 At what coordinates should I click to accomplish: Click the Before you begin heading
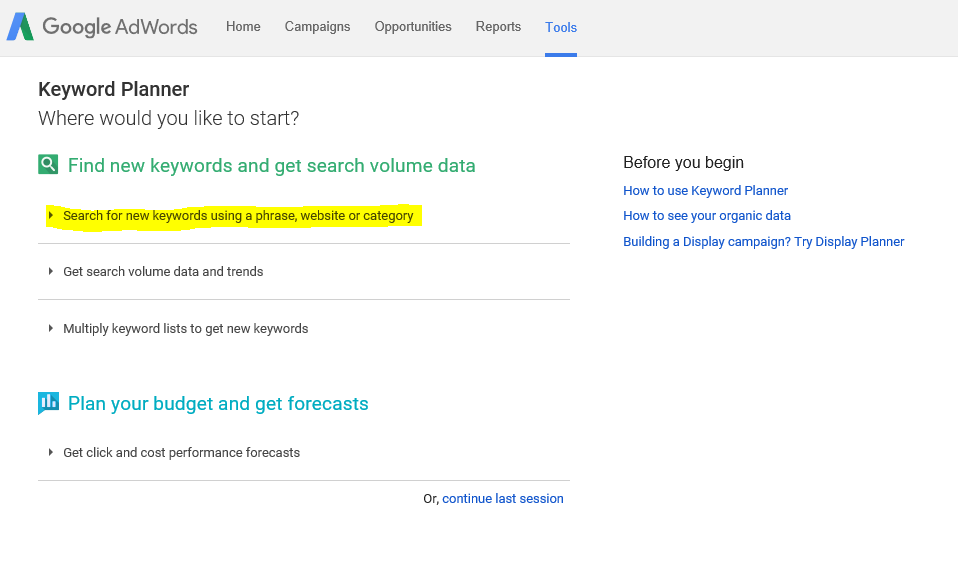(x=684, y=163)
